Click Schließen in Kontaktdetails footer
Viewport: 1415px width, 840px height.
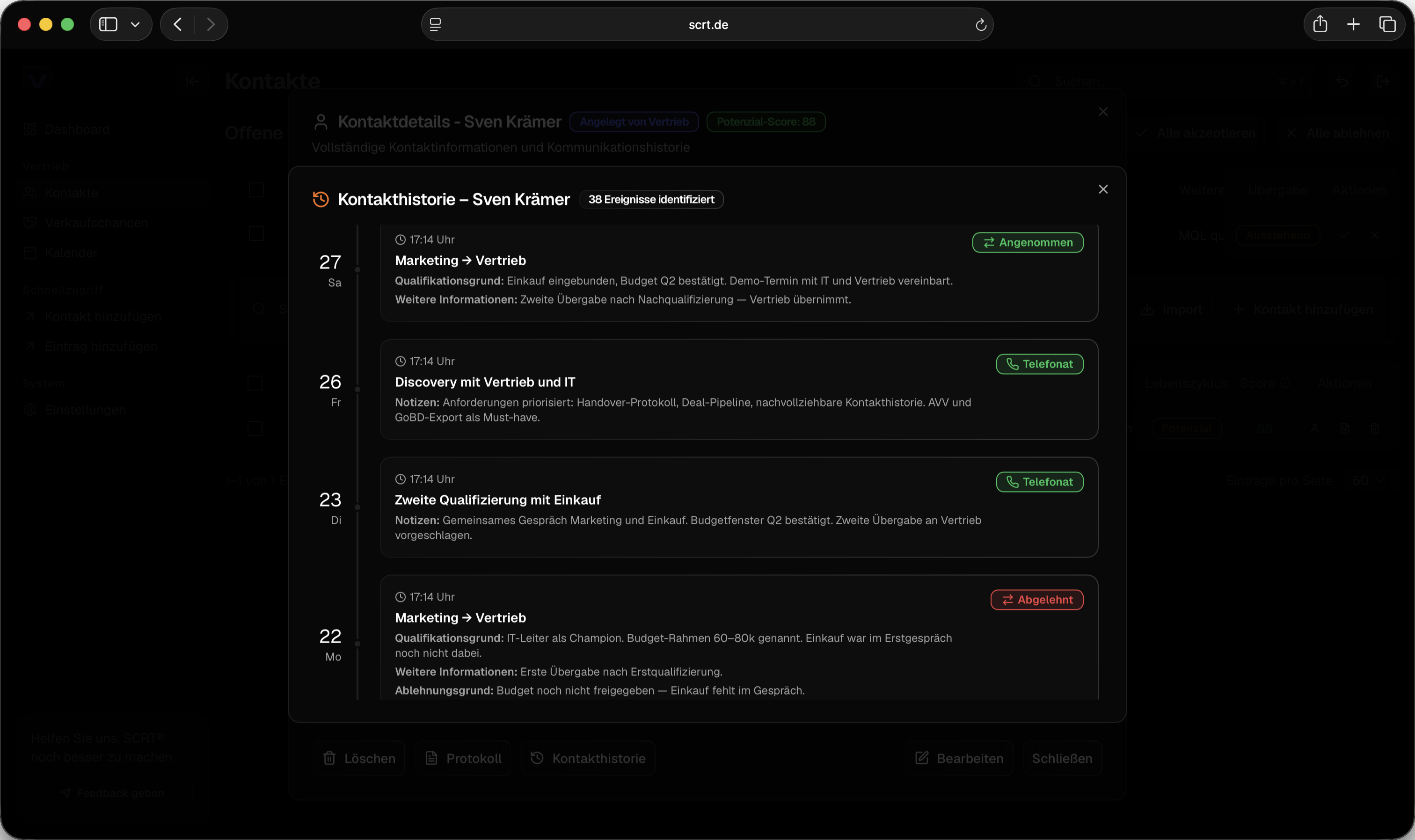(x=1062, y=758)
